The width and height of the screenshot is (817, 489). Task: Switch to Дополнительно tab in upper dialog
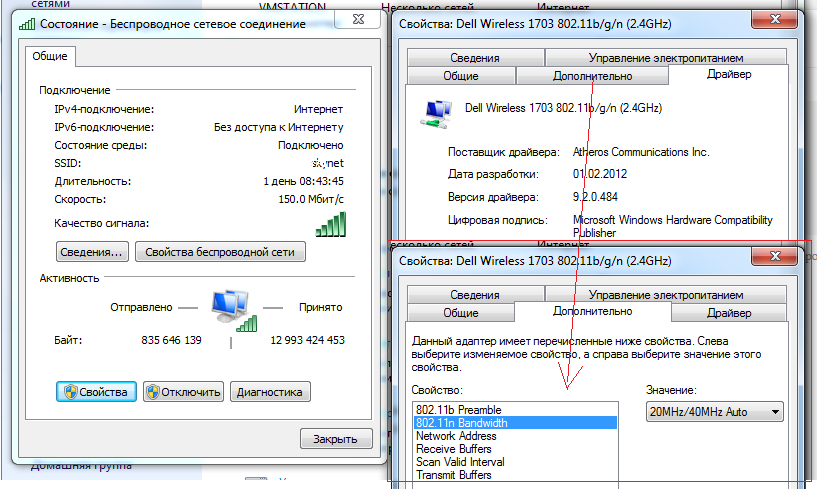[x=592, y=76]
